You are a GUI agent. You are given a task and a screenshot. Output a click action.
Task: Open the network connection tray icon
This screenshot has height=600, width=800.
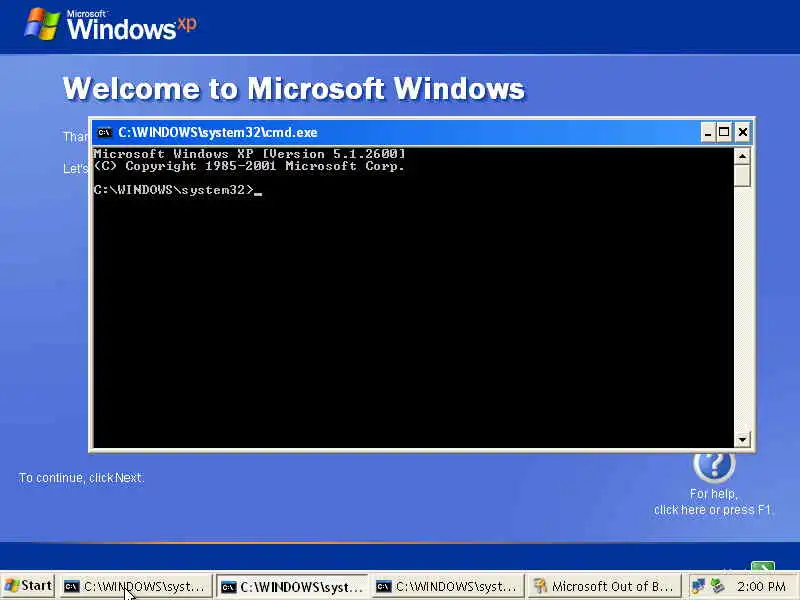click(x=698, y=585)
